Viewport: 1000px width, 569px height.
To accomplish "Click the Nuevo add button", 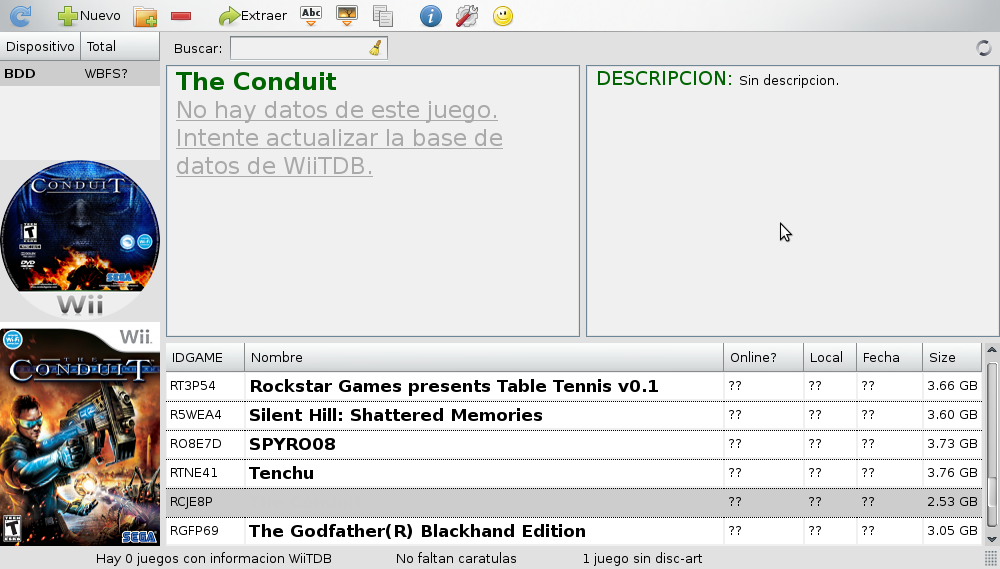I will click(x=89, y=15).
